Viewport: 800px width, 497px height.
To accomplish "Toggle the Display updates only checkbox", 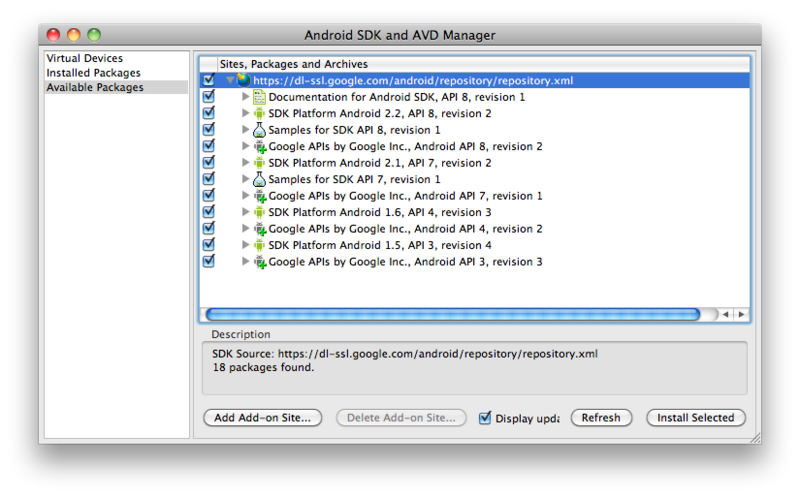I will (485, 418).
